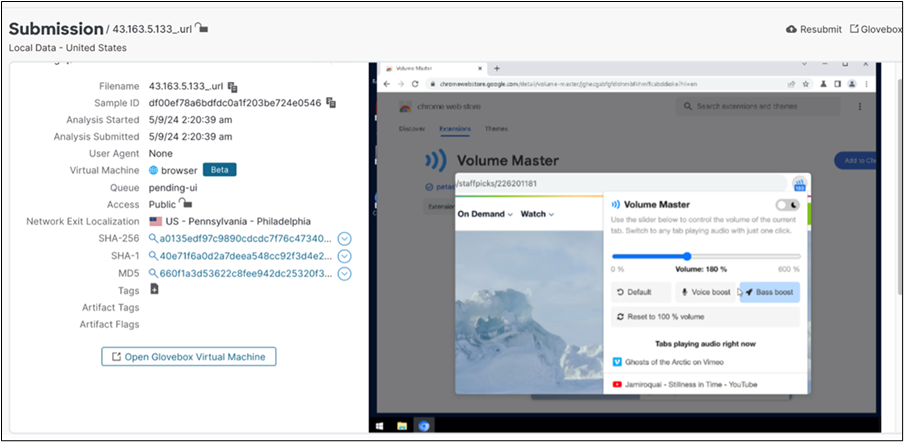904x442 pixels.
Task: Toggle Volume Master dark mode switch
Action: [788, 205]
